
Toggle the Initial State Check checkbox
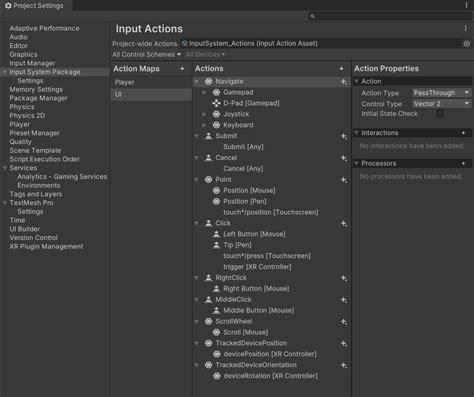point(440,114)
